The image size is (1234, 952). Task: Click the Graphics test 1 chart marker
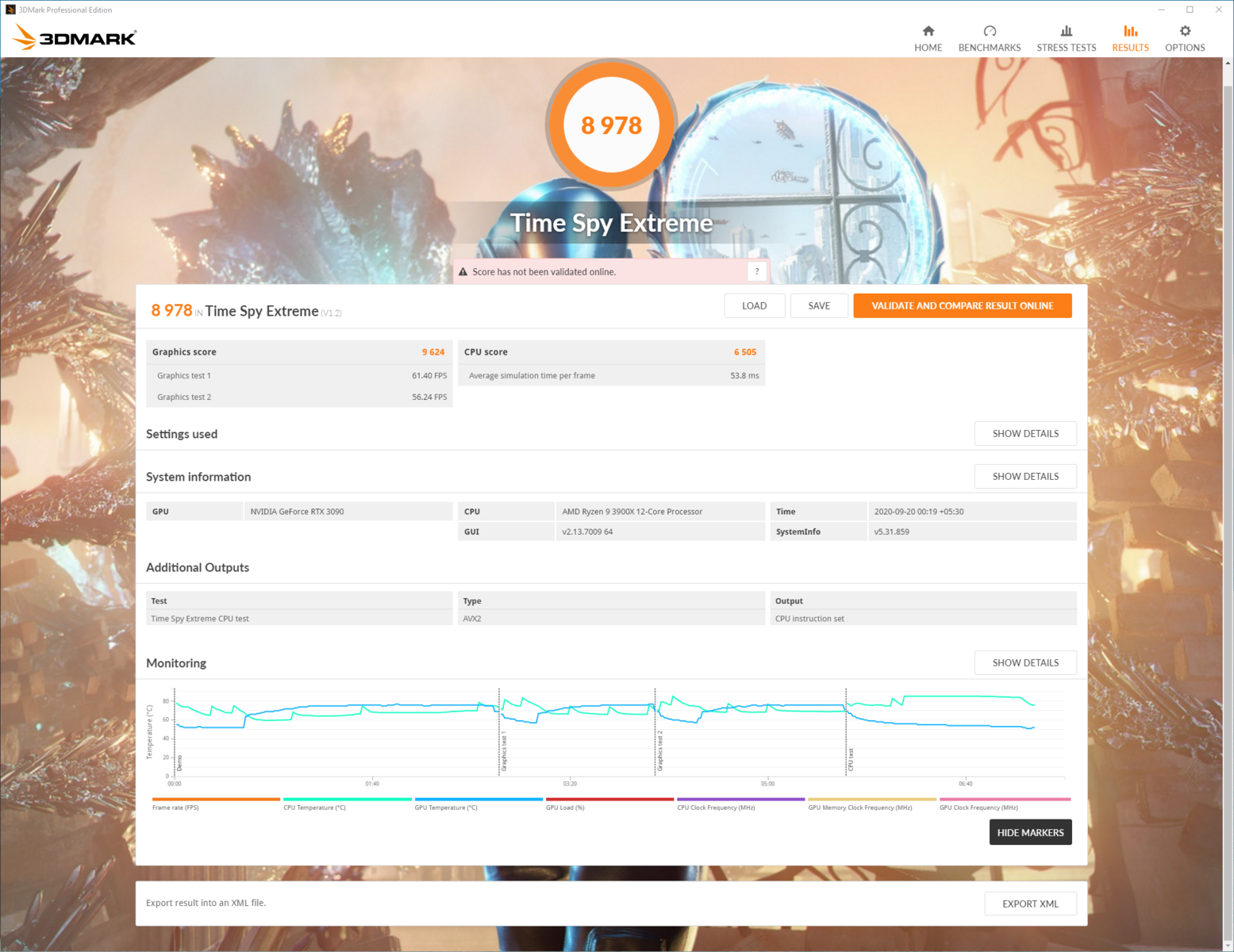504,751
